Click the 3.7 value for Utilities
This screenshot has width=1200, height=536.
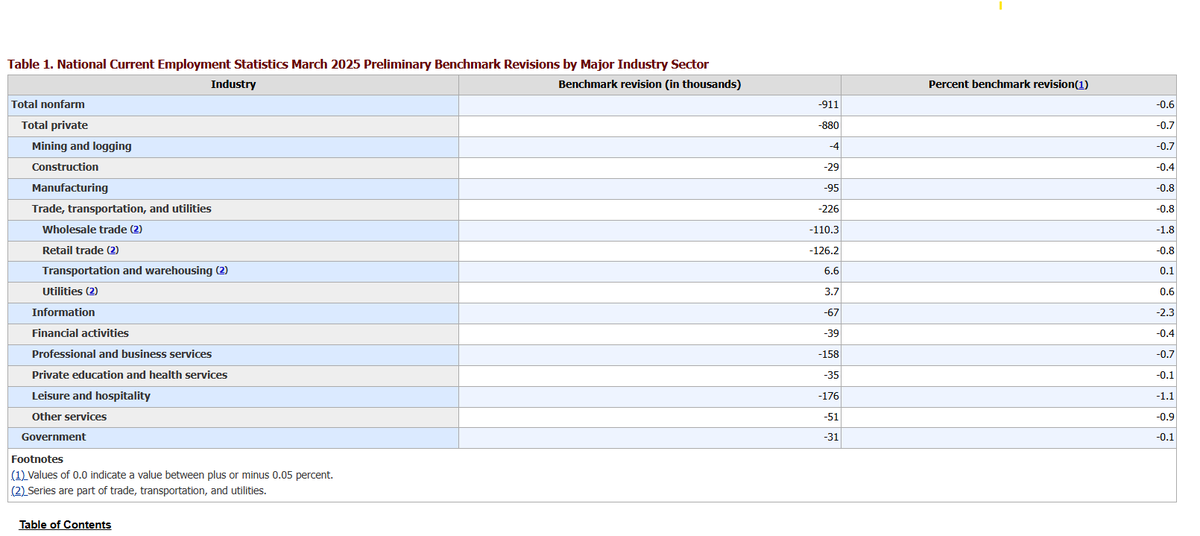pos(831,292)
